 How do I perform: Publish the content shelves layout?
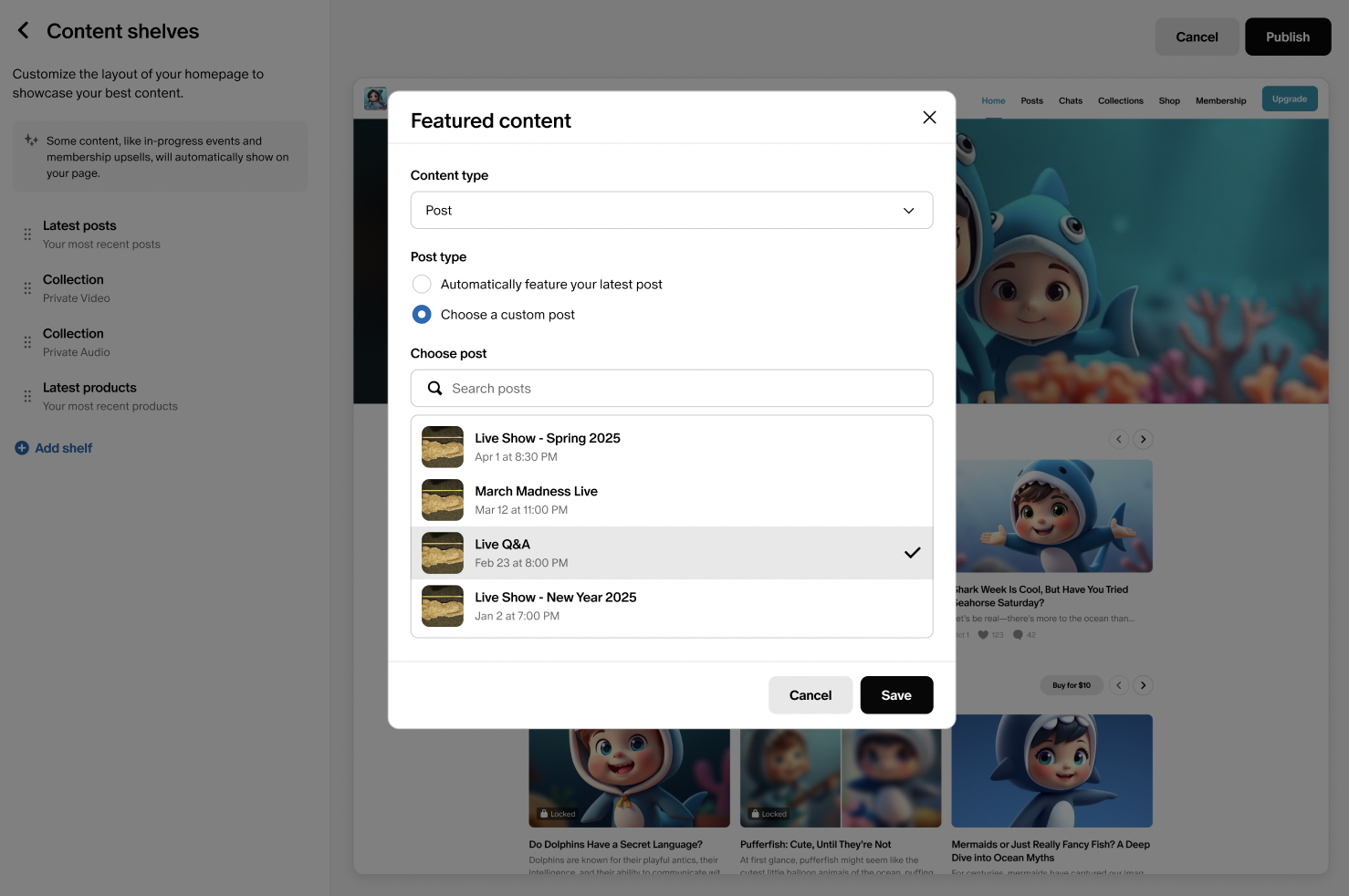pyautogui.click(x=1288, y=37)
